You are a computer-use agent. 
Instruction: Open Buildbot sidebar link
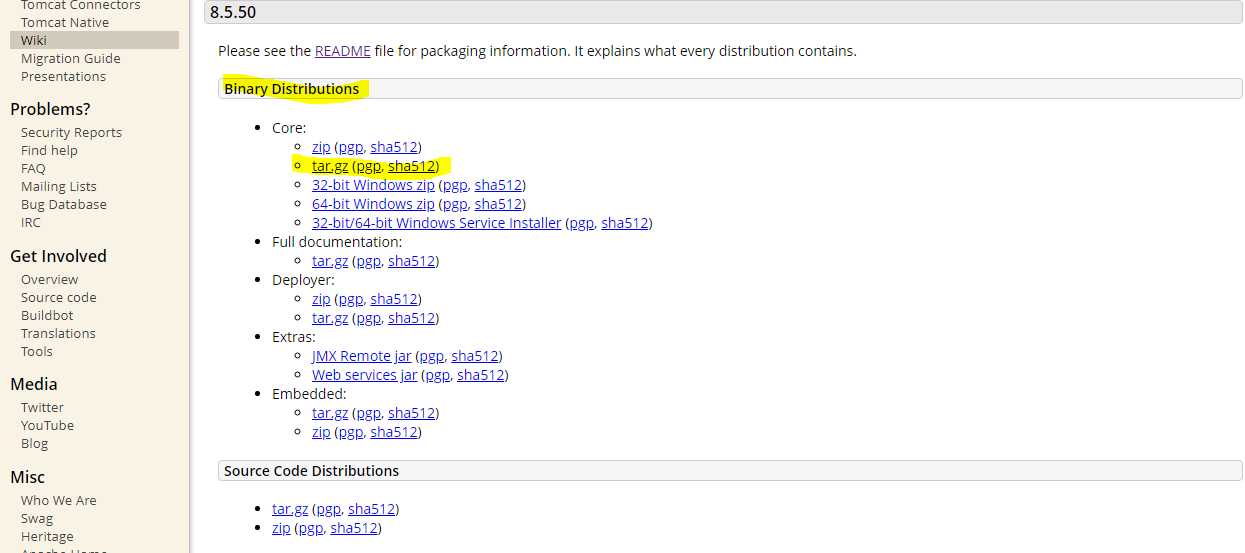47,315
